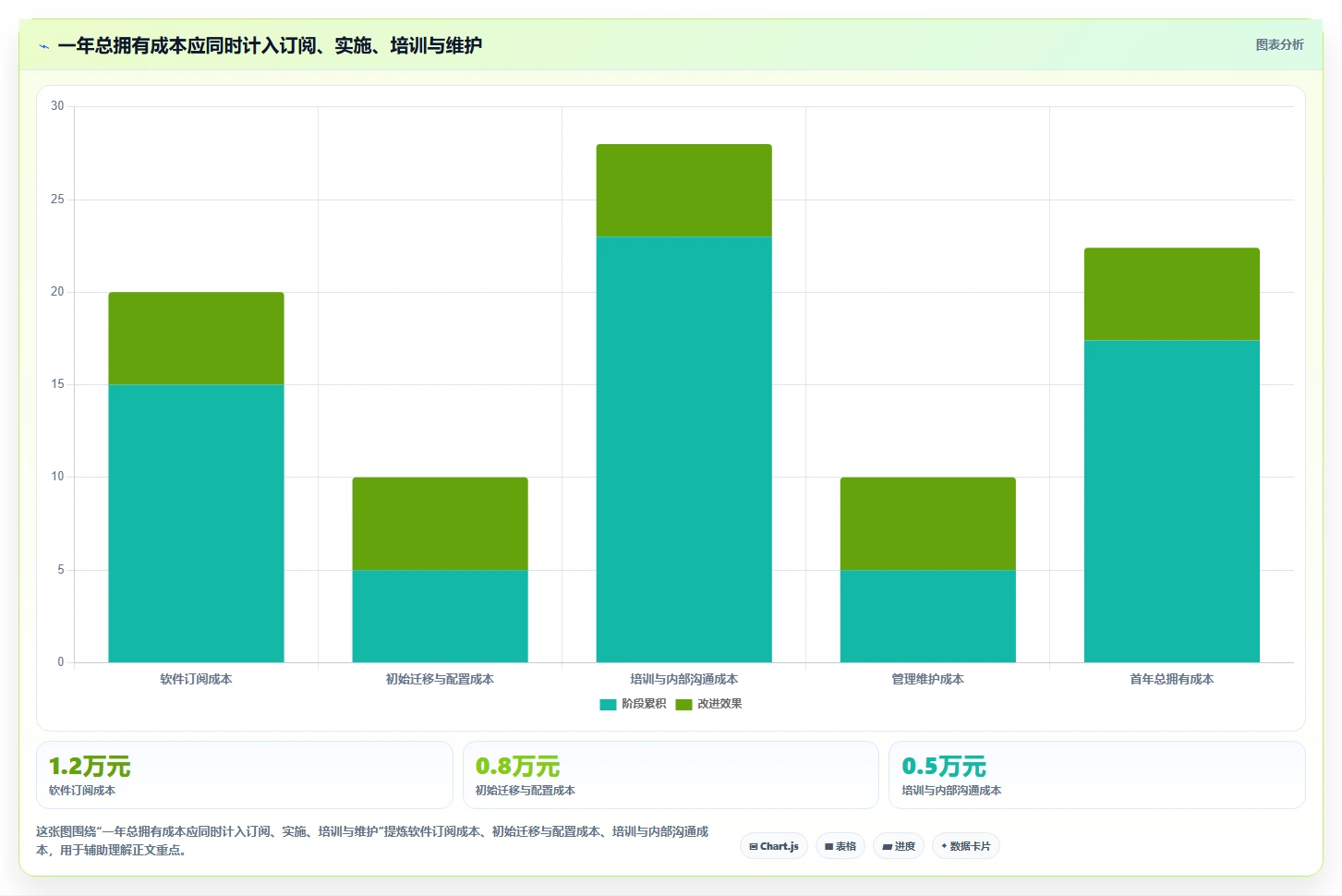Click the green segment of the 培训与内部沟通成本 bar
1342x896 pixels.
point(683,190)
